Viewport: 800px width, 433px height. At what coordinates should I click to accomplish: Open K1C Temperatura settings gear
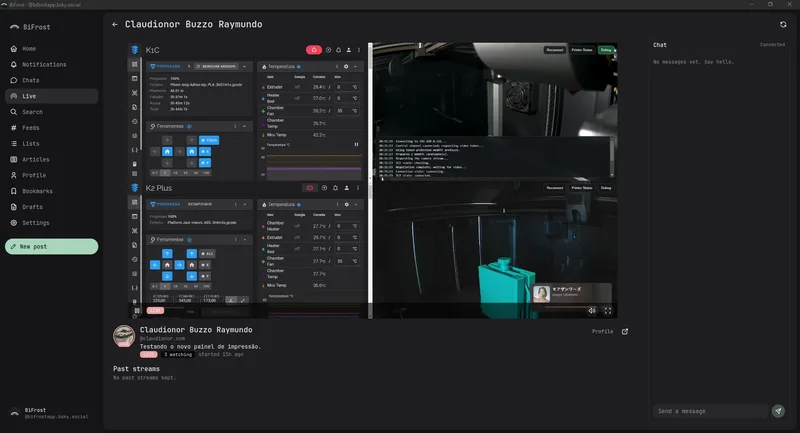pyautogui.click(x=346, y=66)
